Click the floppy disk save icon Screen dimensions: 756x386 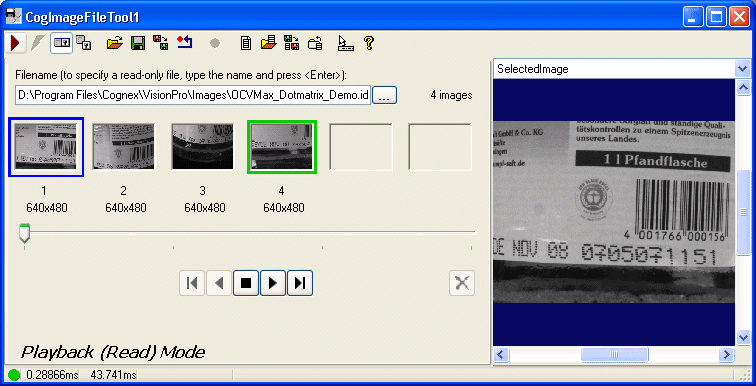pyautogui.click(x=138, y=43)
